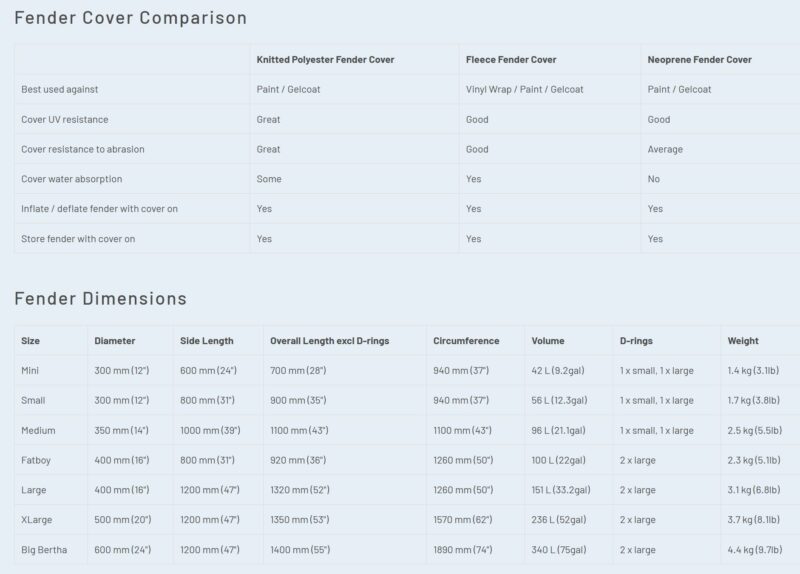Select the Neoprene Fender Cover column header
The width and height of the screenshot is (800, 574).
coord(699,60)
